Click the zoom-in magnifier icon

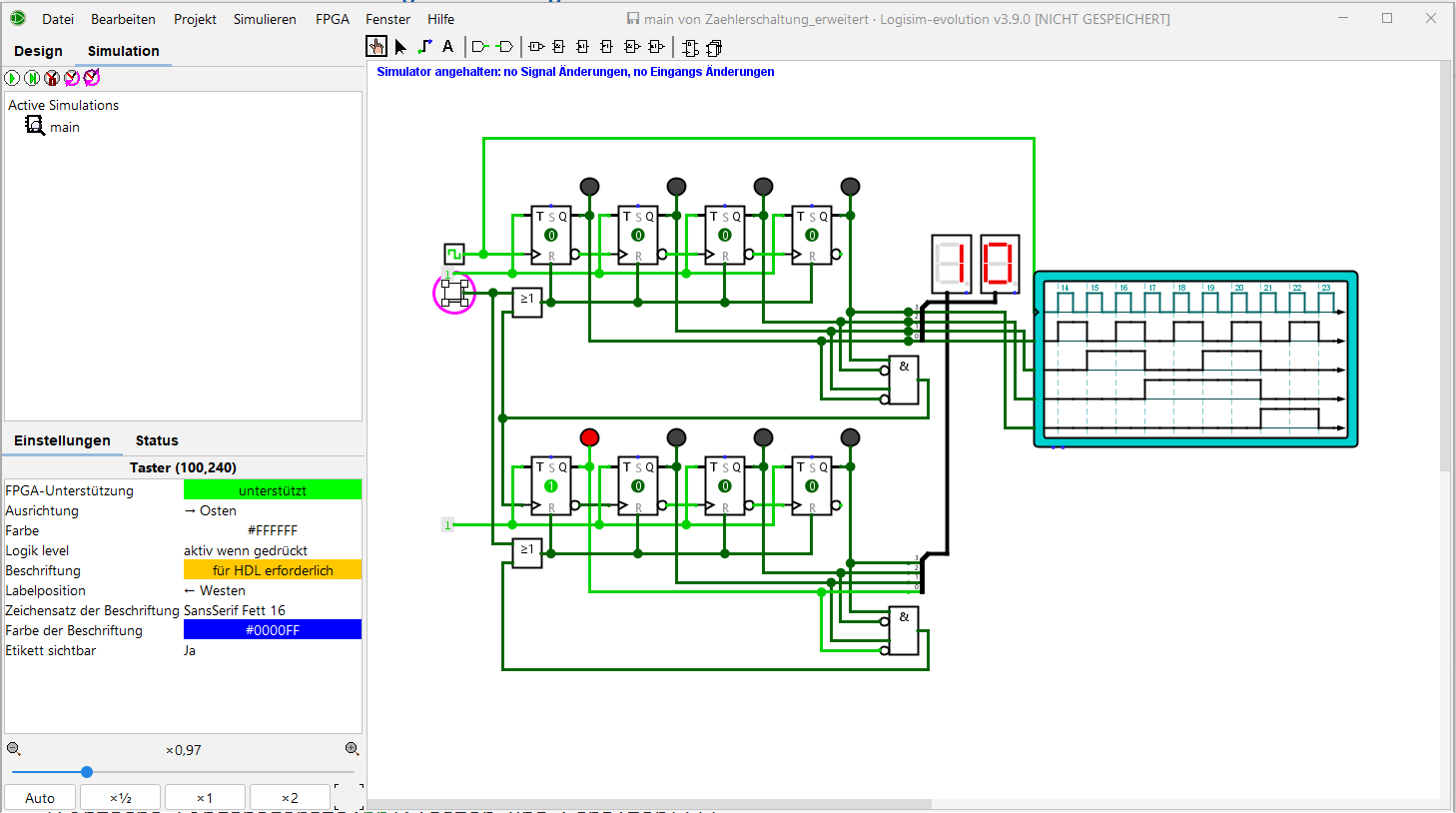352,749
